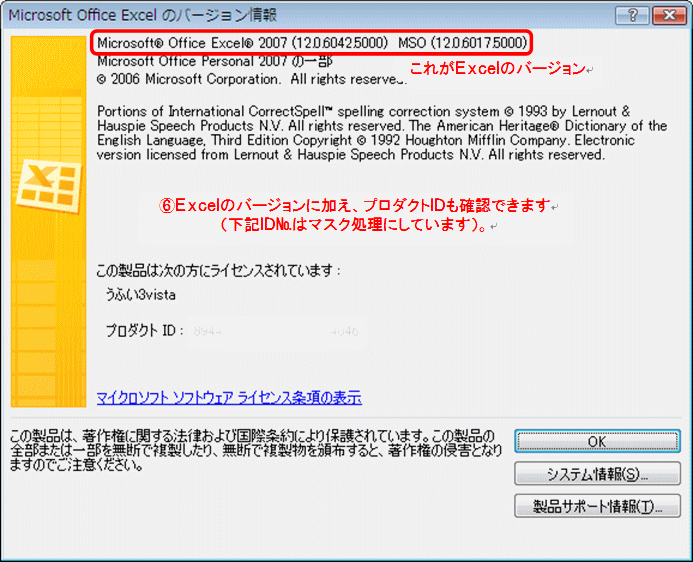Select the 2006 Microsoft Corporation copyright line
Screen dimensions: 693x562
251,79
